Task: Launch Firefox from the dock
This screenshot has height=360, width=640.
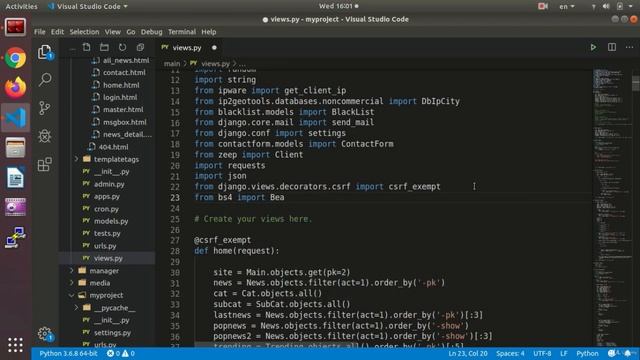Action: point(16,87)
